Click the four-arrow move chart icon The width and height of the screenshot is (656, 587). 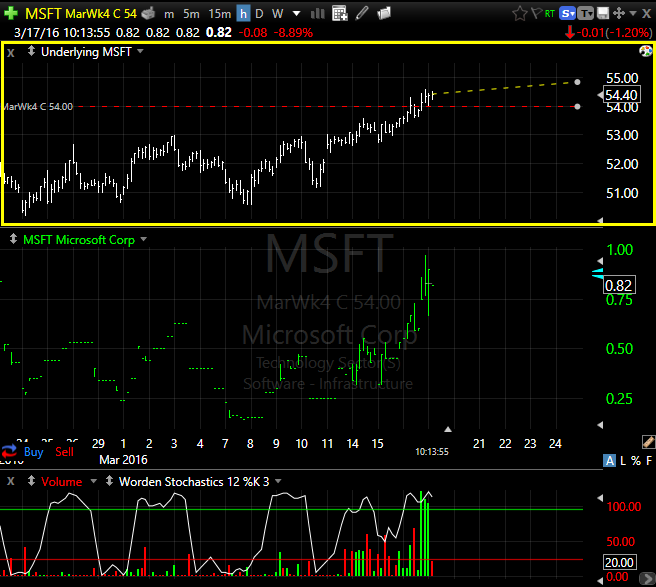(x=619, y=14)
